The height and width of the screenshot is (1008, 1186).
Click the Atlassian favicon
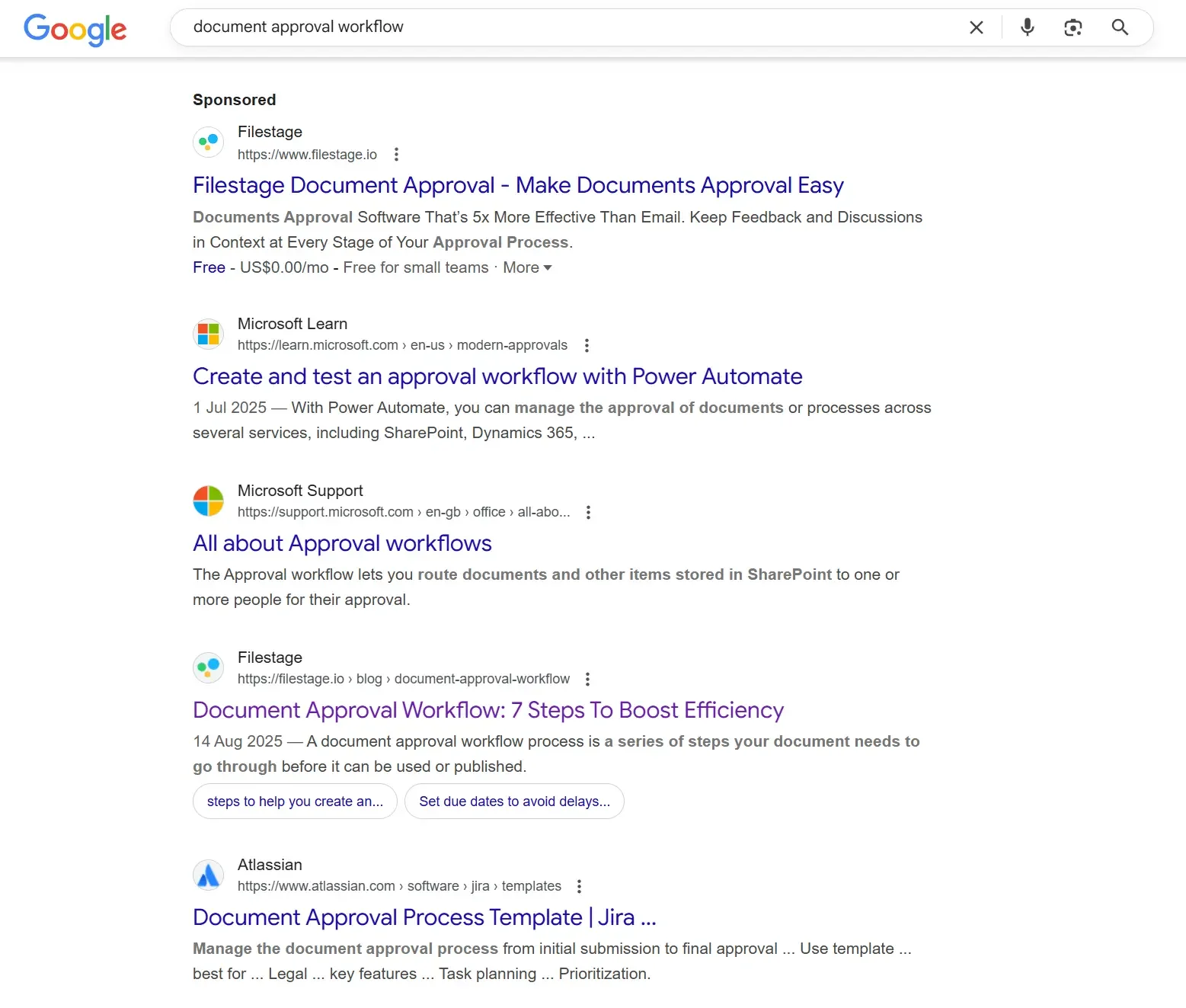click(x=208, y=875)
